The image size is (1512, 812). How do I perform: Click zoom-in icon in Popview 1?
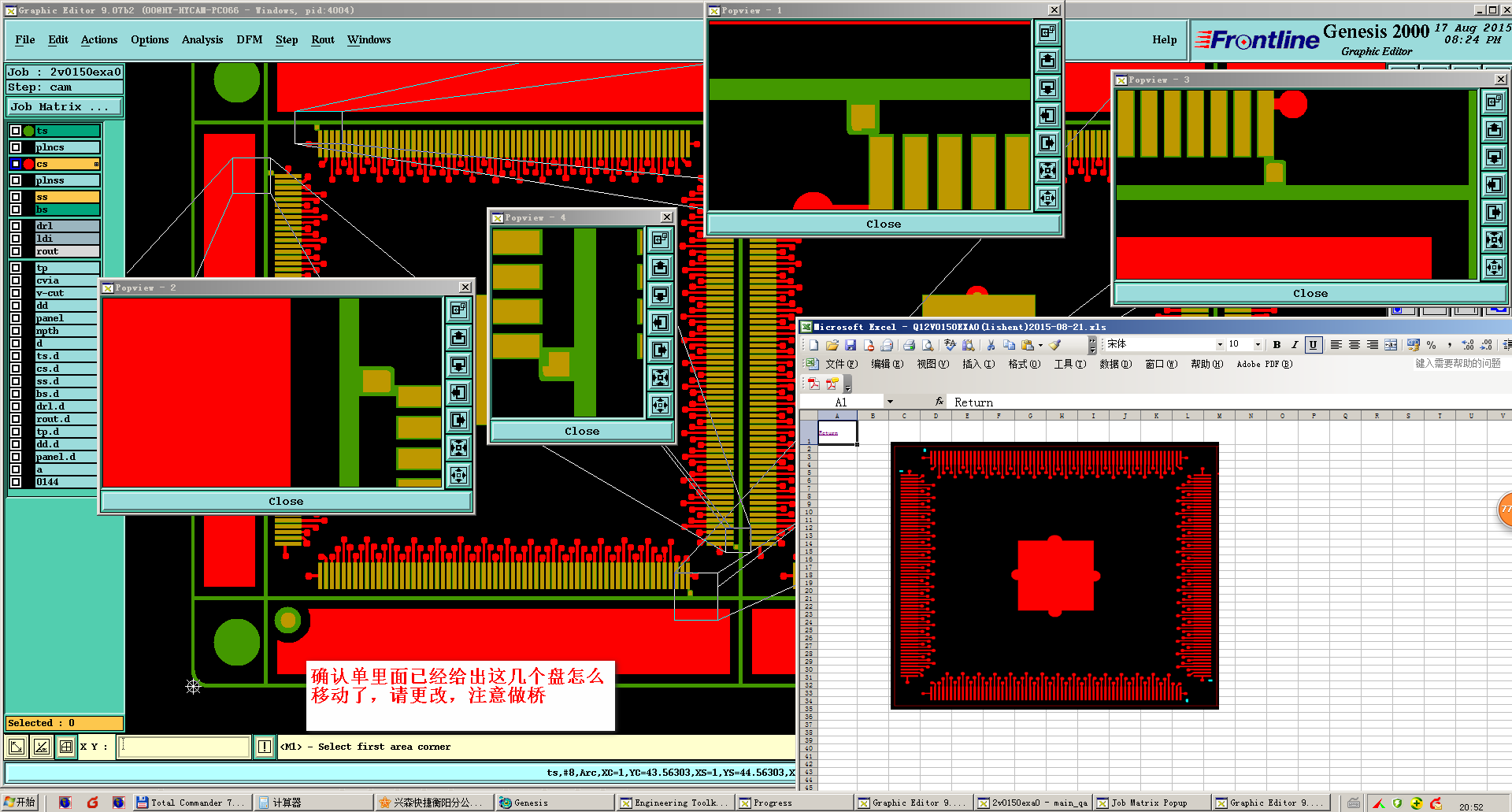1047,170
